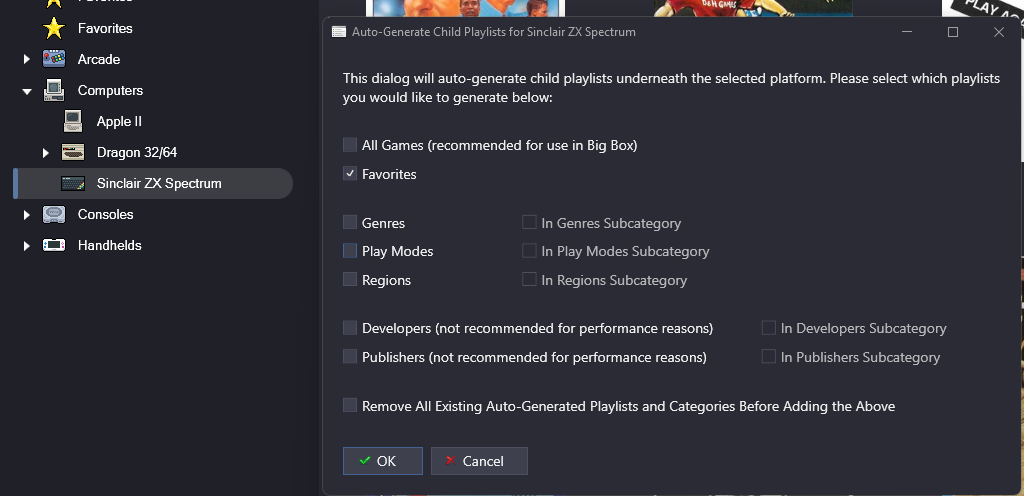Click the Arcade joystick icon
The height and width of the screenshot is (496, 1024).
[54, 59]
